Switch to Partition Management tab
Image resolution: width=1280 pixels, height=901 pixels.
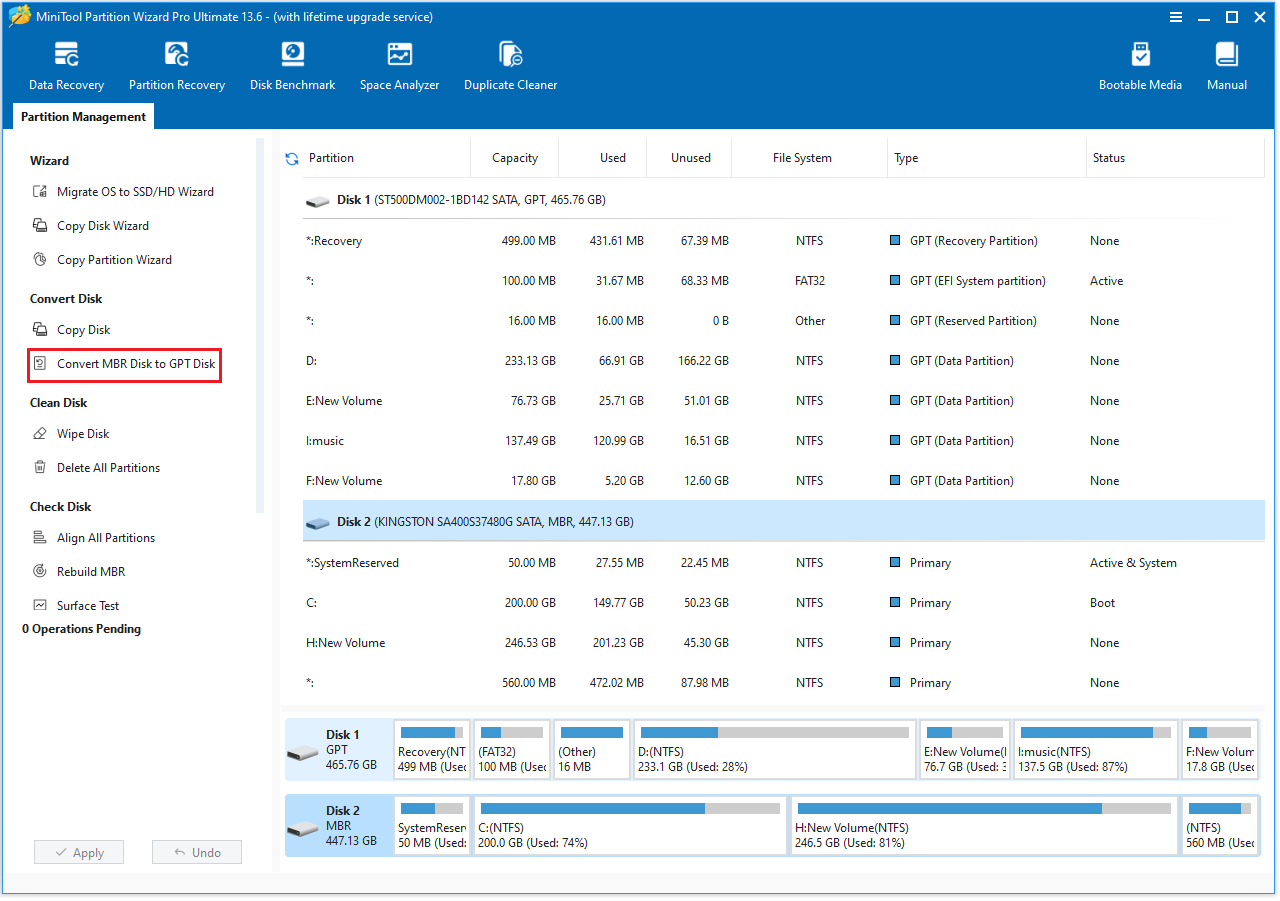[x=84, y=117]
